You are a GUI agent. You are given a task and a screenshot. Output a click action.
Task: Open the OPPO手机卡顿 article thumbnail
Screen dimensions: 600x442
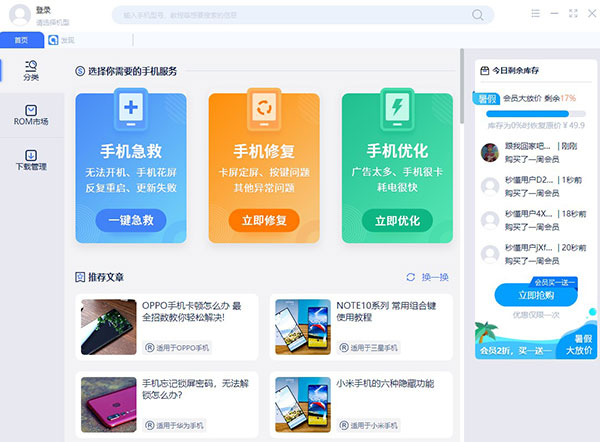click(108, 326)
